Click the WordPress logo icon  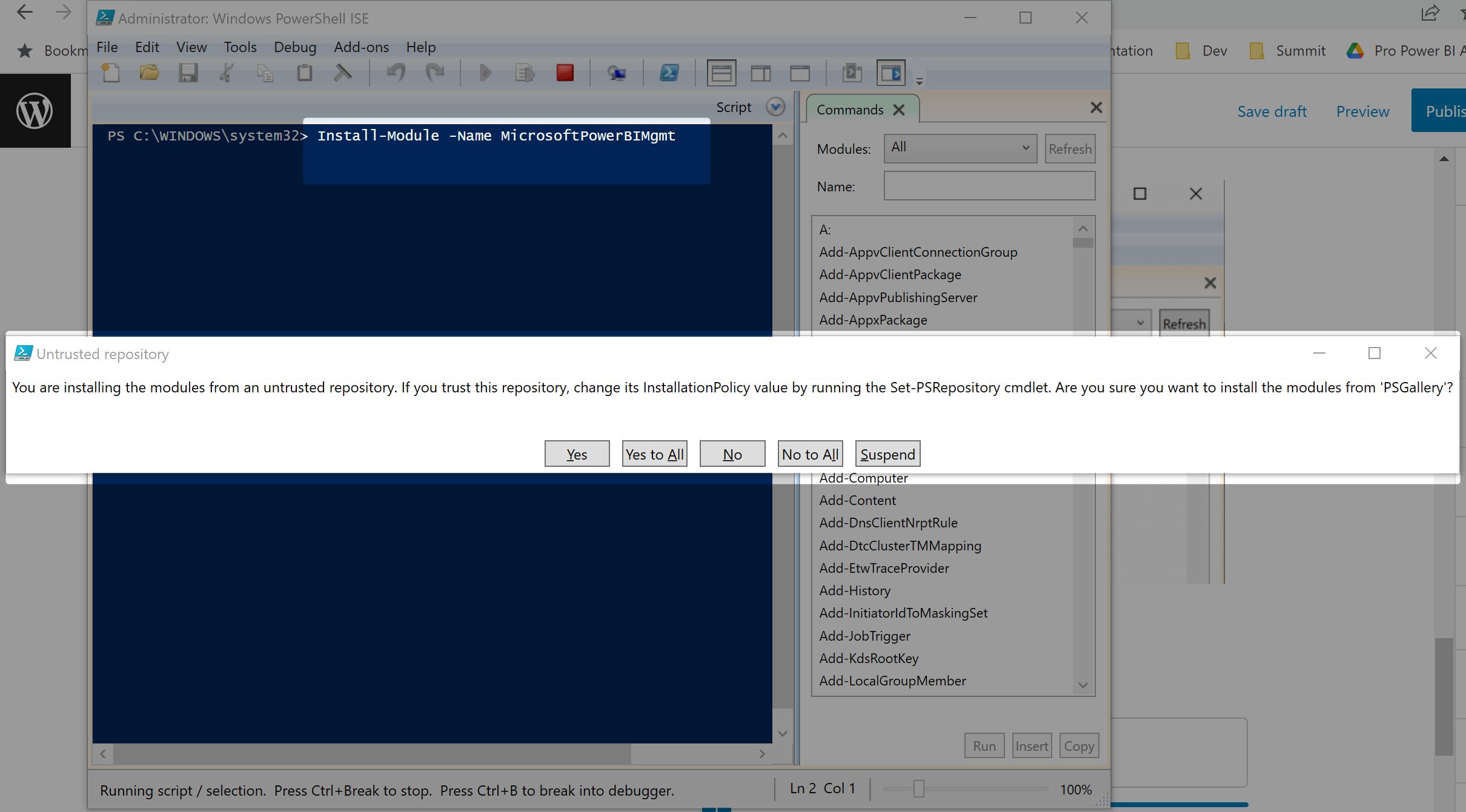35,111
